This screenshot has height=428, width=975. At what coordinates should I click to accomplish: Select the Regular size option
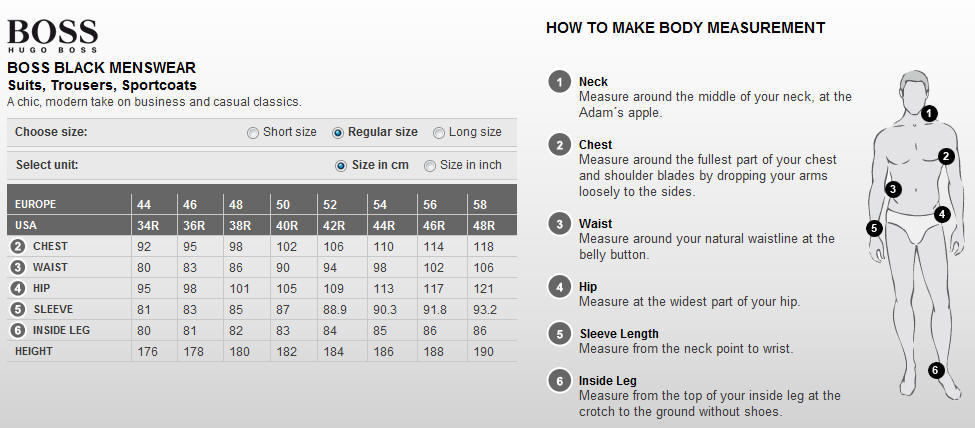point(338,133)
